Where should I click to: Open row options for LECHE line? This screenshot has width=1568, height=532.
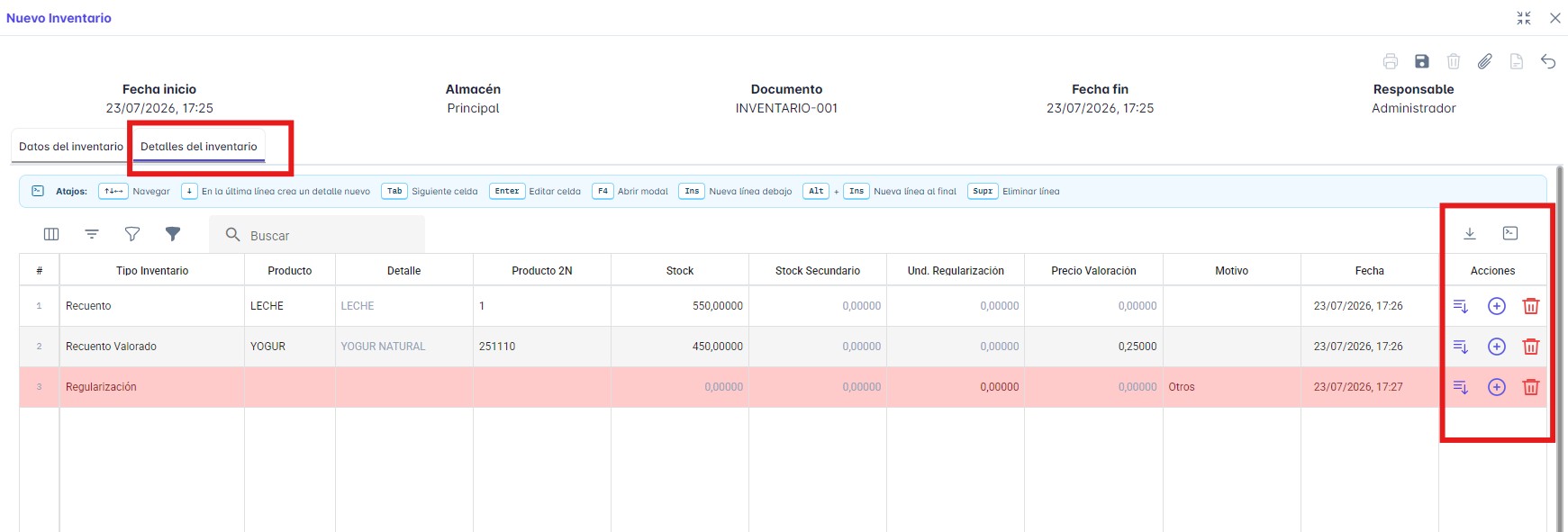click(x=1461, y=306)
